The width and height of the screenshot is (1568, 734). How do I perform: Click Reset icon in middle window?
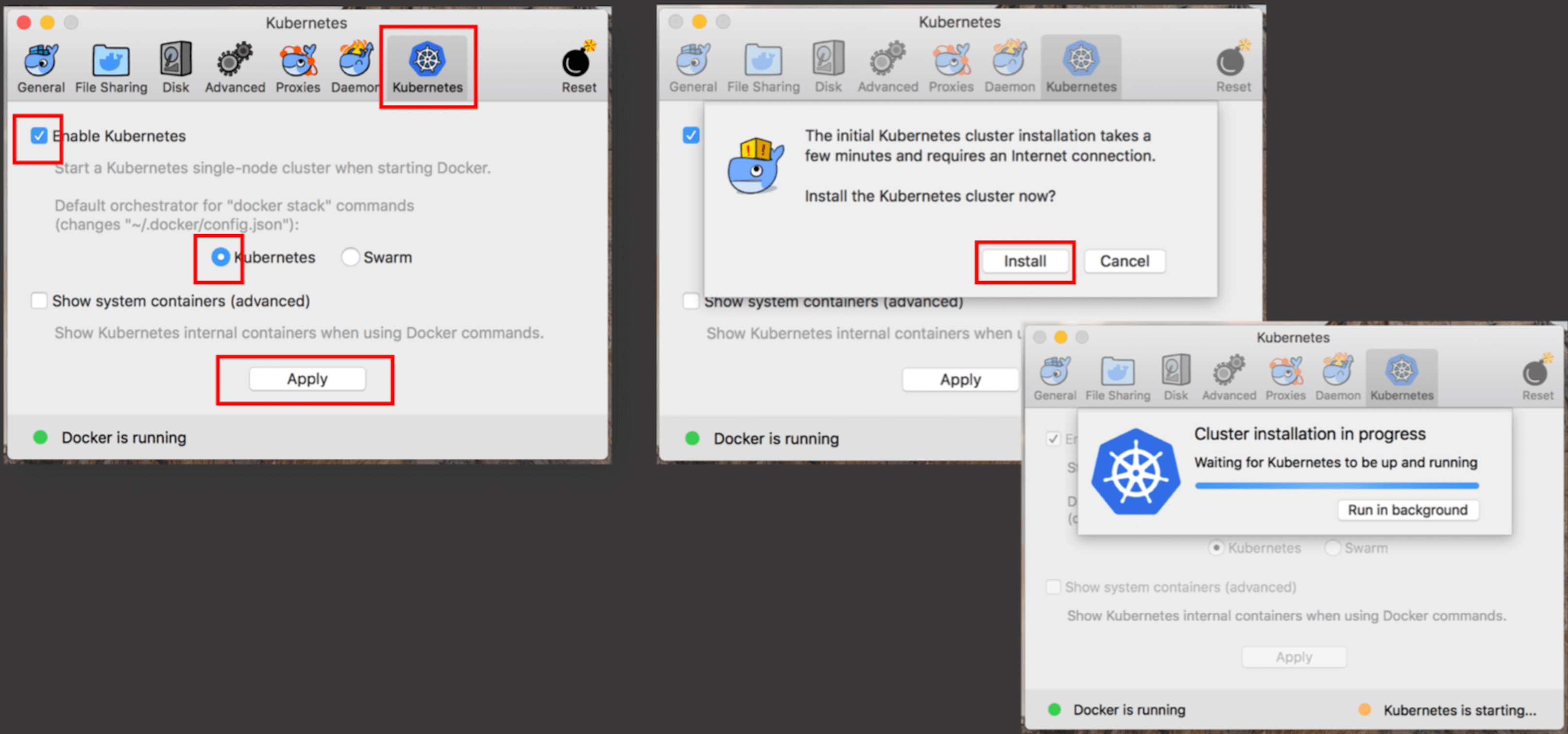[x=1233, y=67]
